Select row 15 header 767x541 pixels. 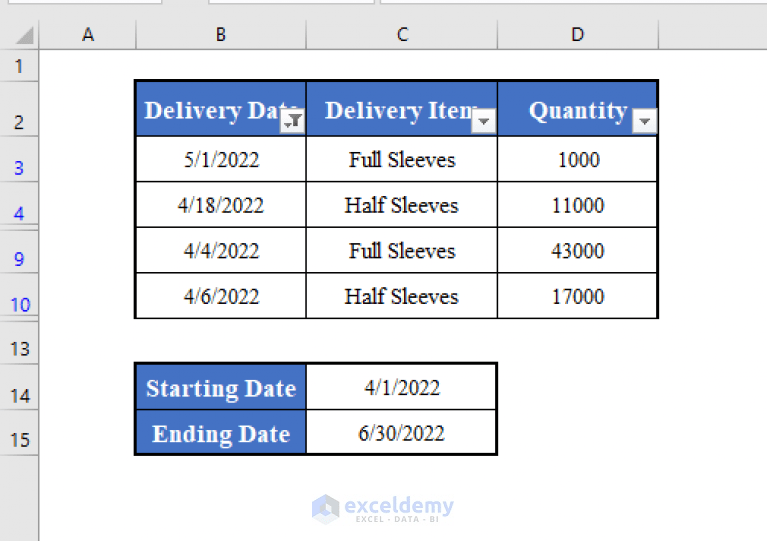pos(19,432)
